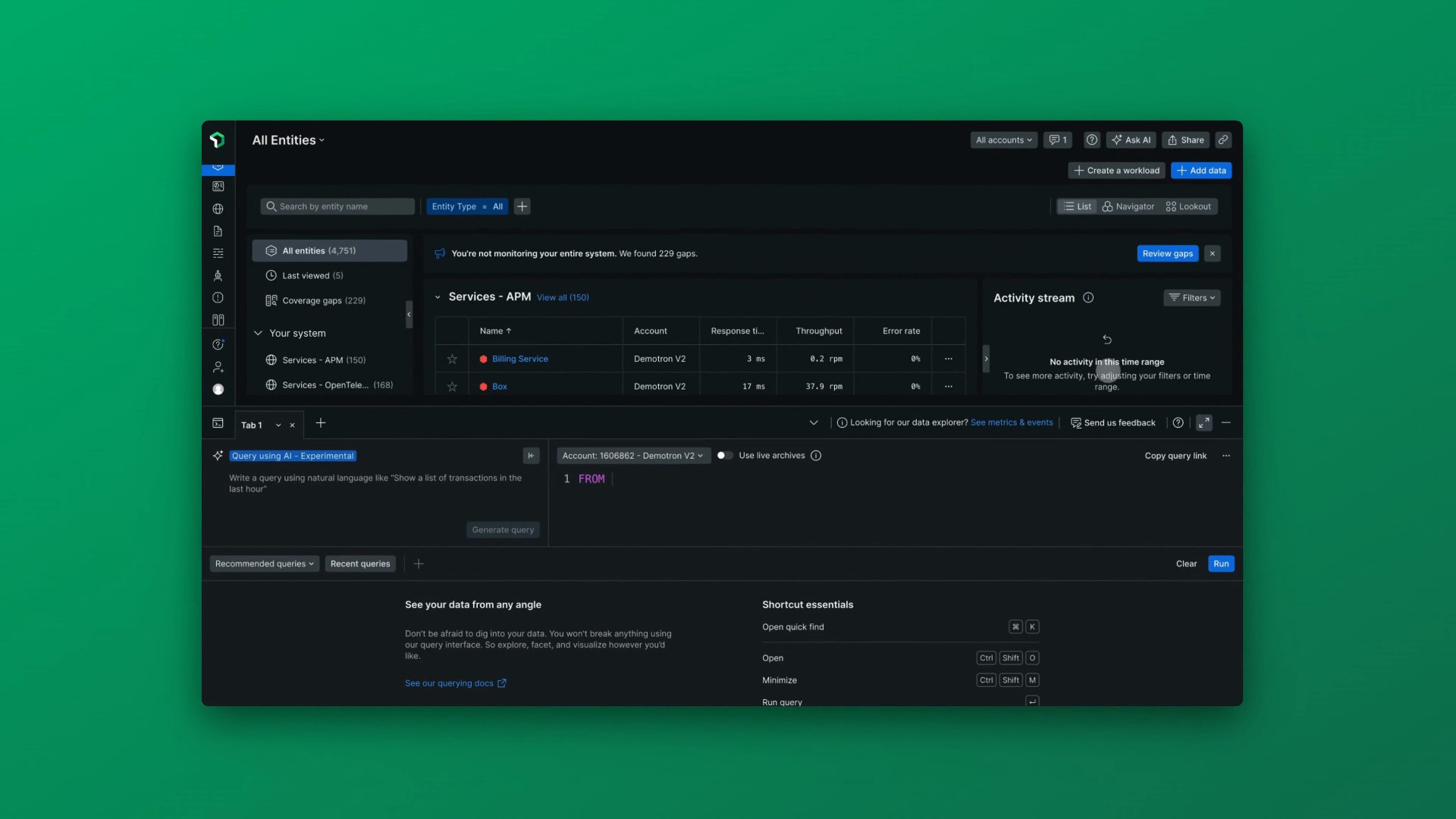Click Create a workload button
1456x819 pixels.
click(x=1116, y=171)
